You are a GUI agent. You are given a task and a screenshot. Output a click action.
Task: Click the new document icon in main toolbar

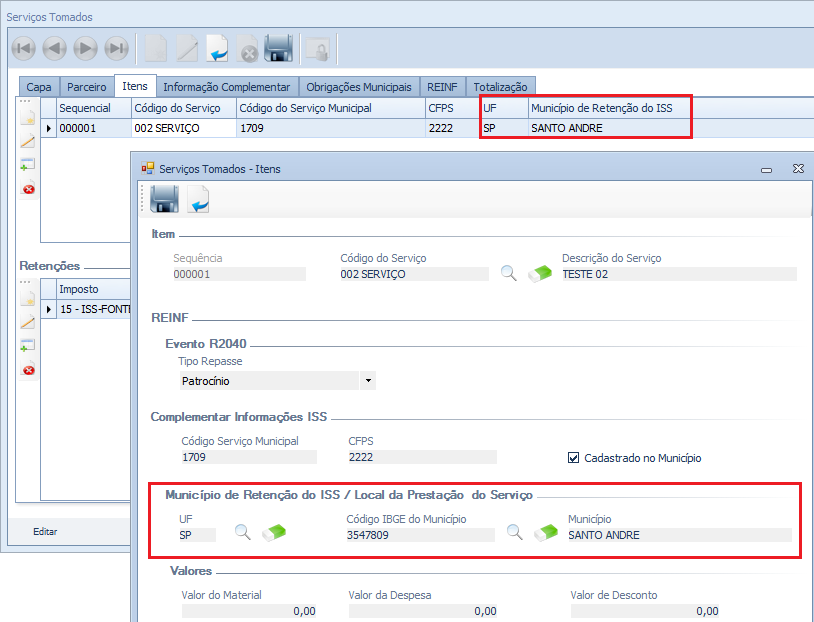click(x=155, y=49)
